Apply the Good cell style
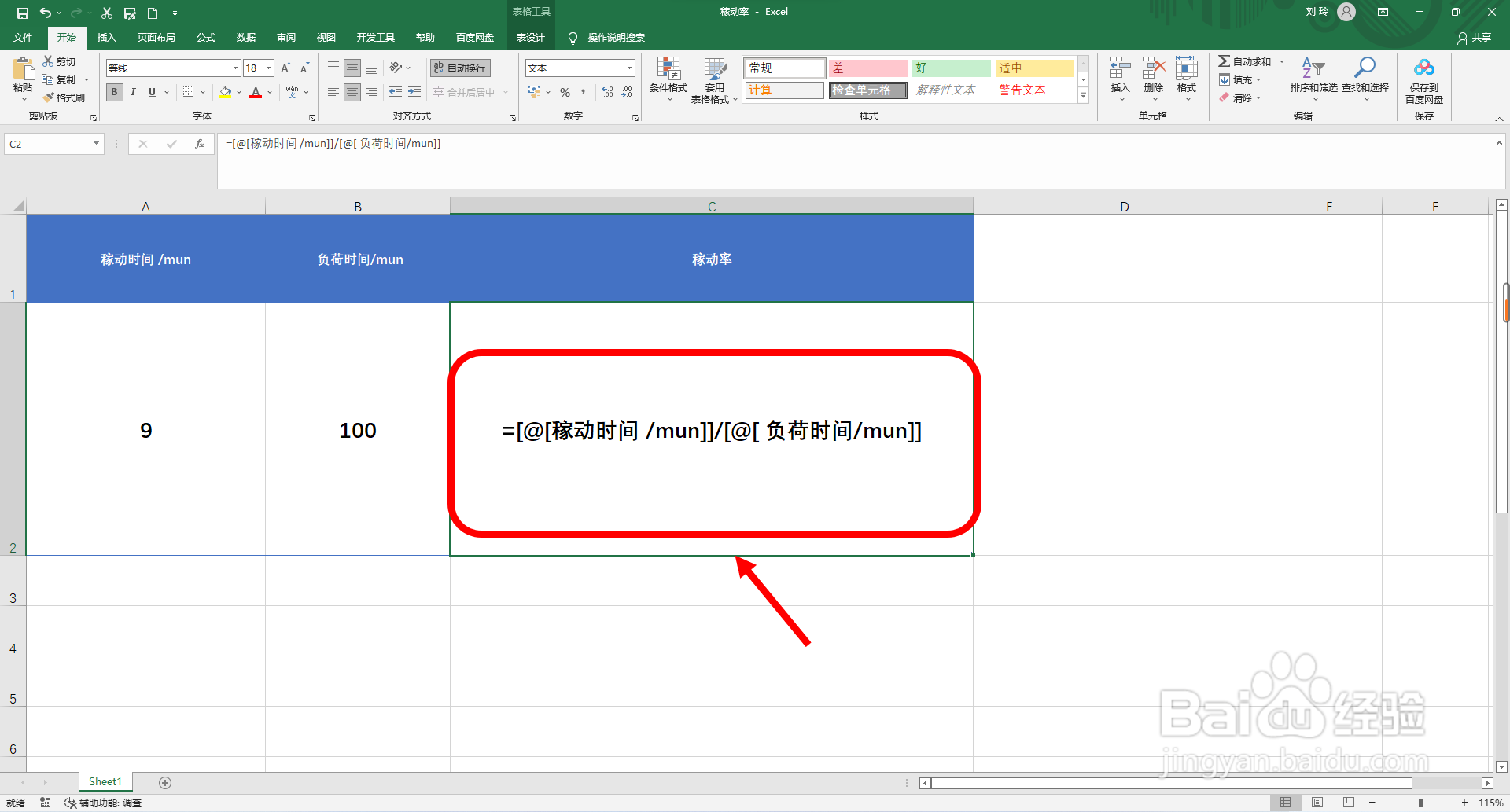Image resolution: width=1510 pixels, height=812 pixels. (951, 68)
